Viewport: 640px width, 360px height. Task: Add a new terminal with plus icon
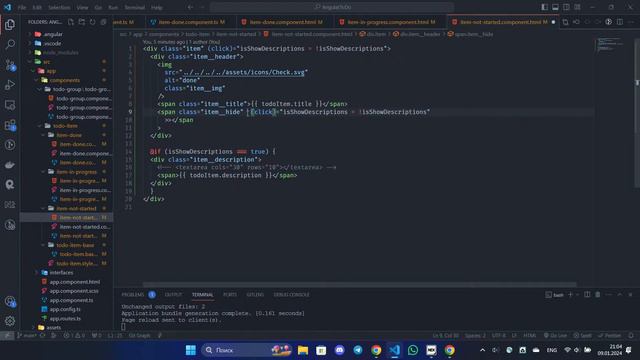tap(571, 294)
